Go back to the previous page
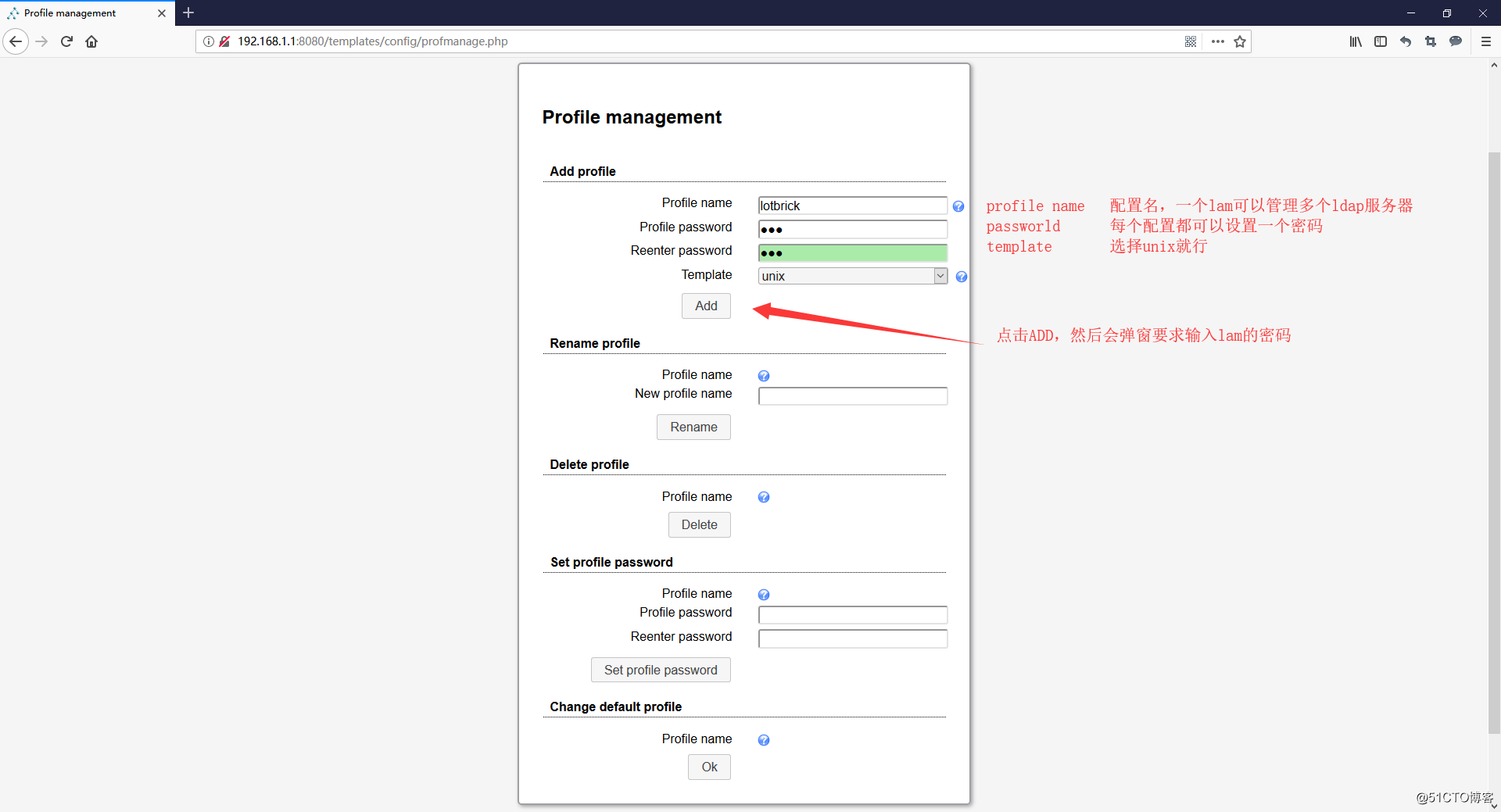 coord(16,41)
